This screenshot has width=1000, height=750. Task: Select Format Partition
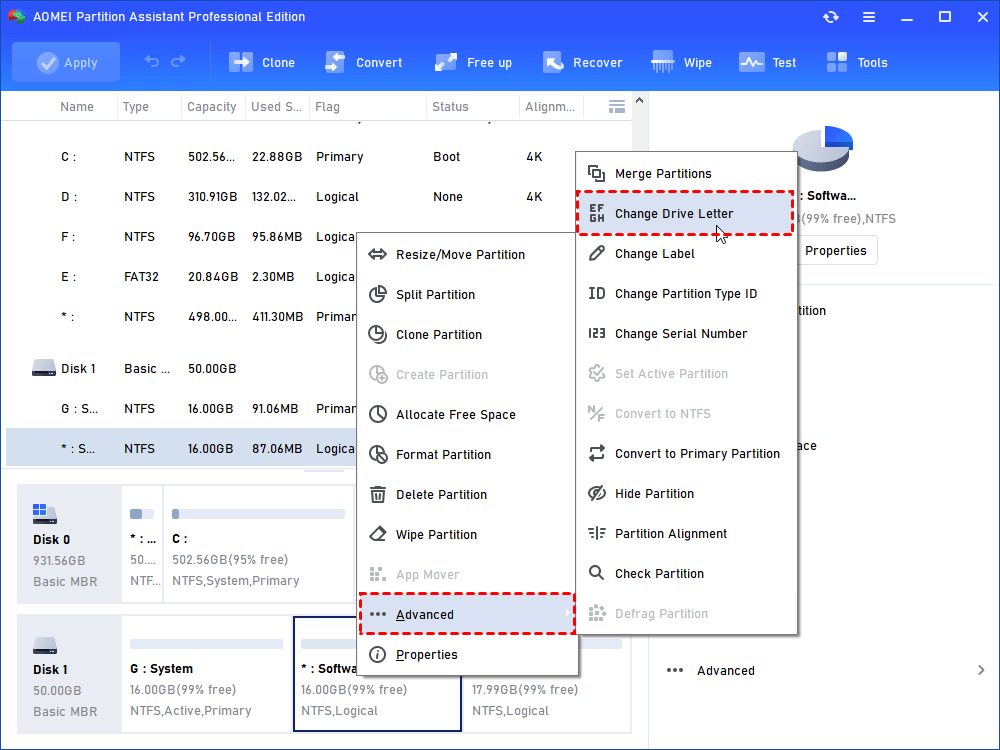(467, 455)
